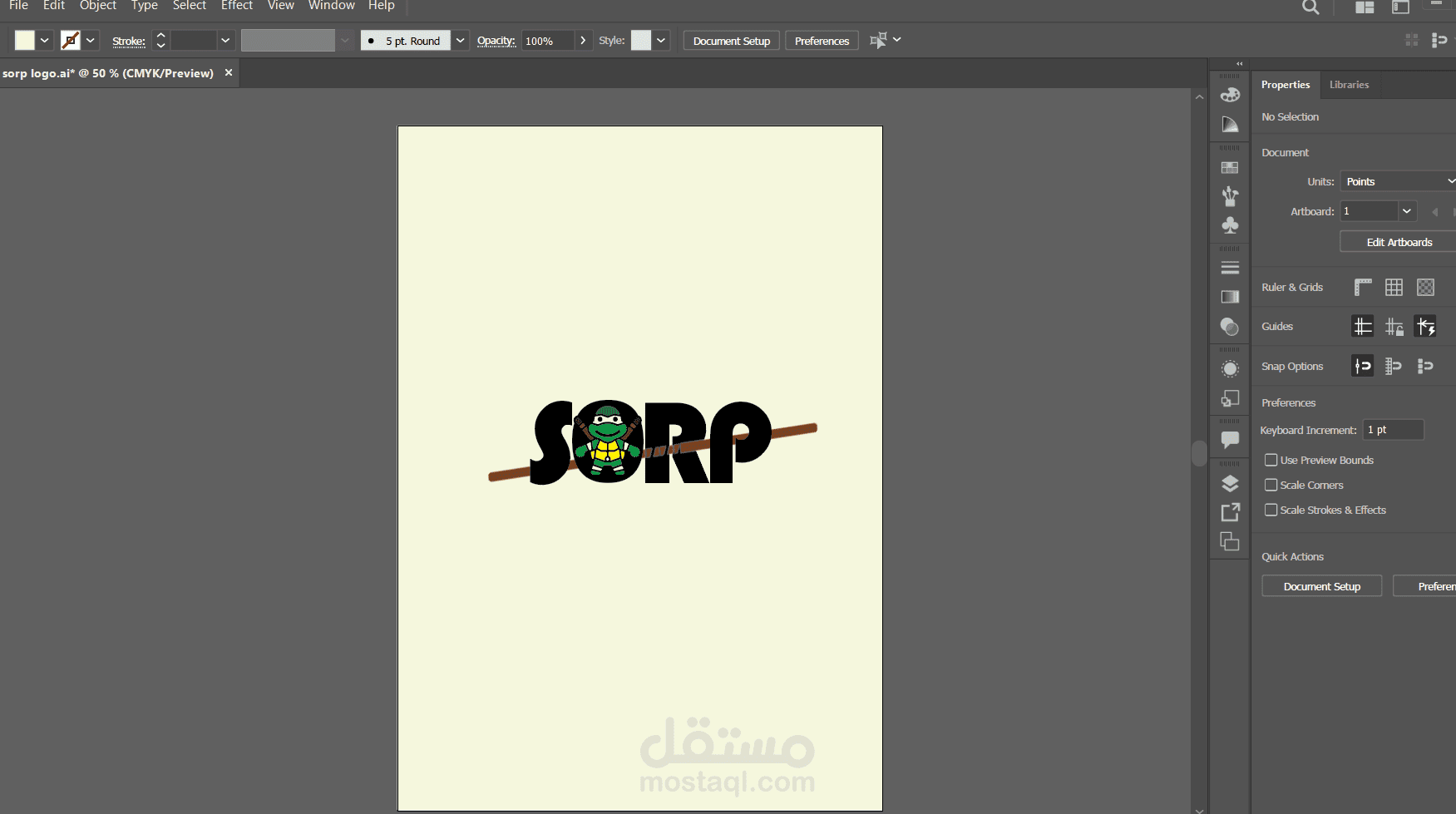Open the 5 pt. Round brush dropdown

coord(460,40)
